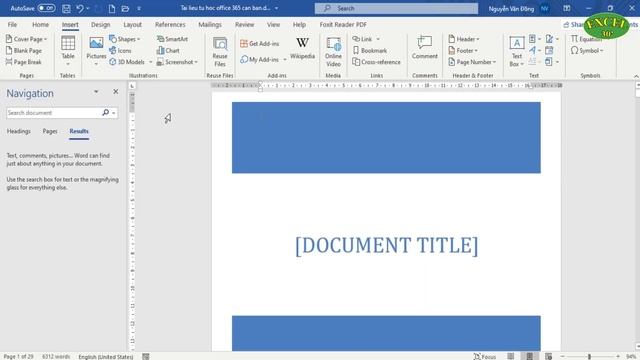The image size is (640, 360).
Task: Switch to the Design tab
Action: (x=100, y=24)
